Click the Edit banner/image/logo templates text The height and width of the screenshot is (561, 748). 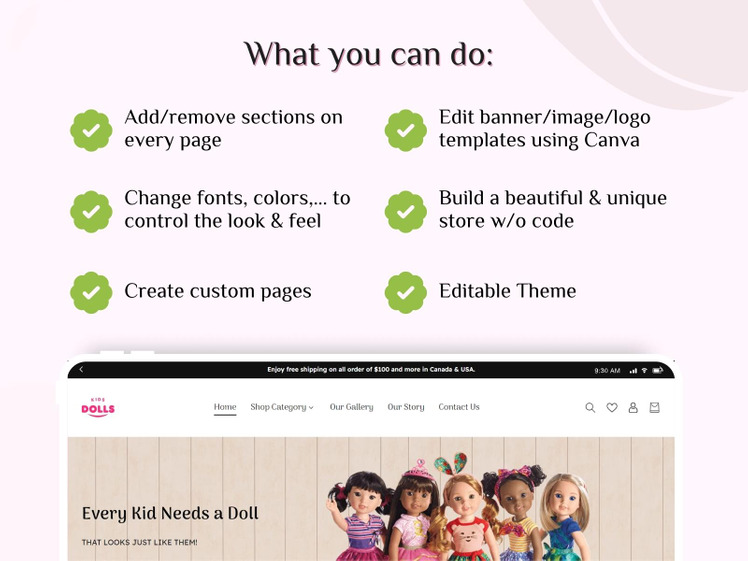(545, 129)
